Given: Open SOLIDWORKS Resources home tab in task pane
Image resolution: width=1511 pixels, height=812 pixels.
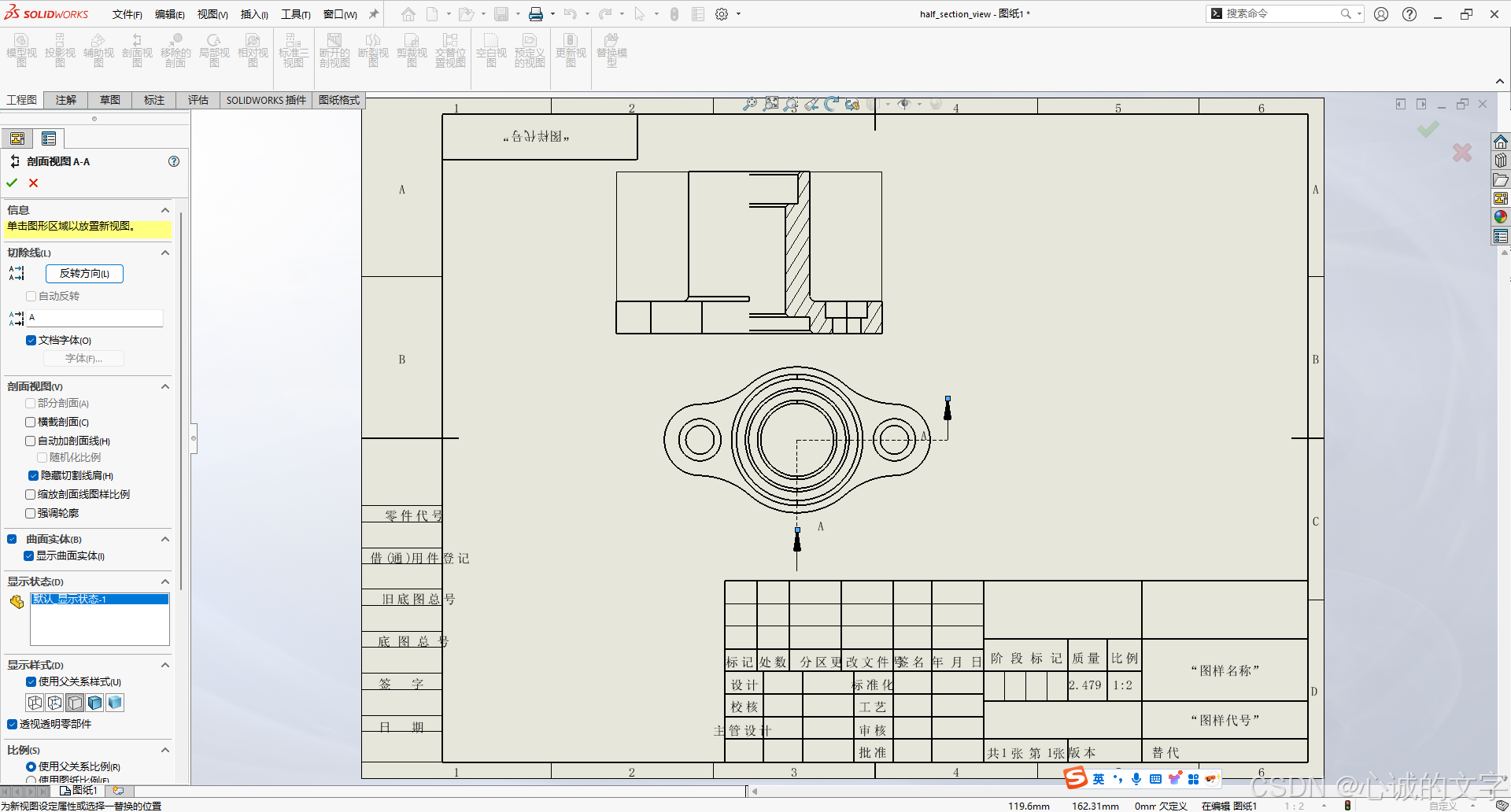Looking at the screenshot, I should coord(1501,142).
